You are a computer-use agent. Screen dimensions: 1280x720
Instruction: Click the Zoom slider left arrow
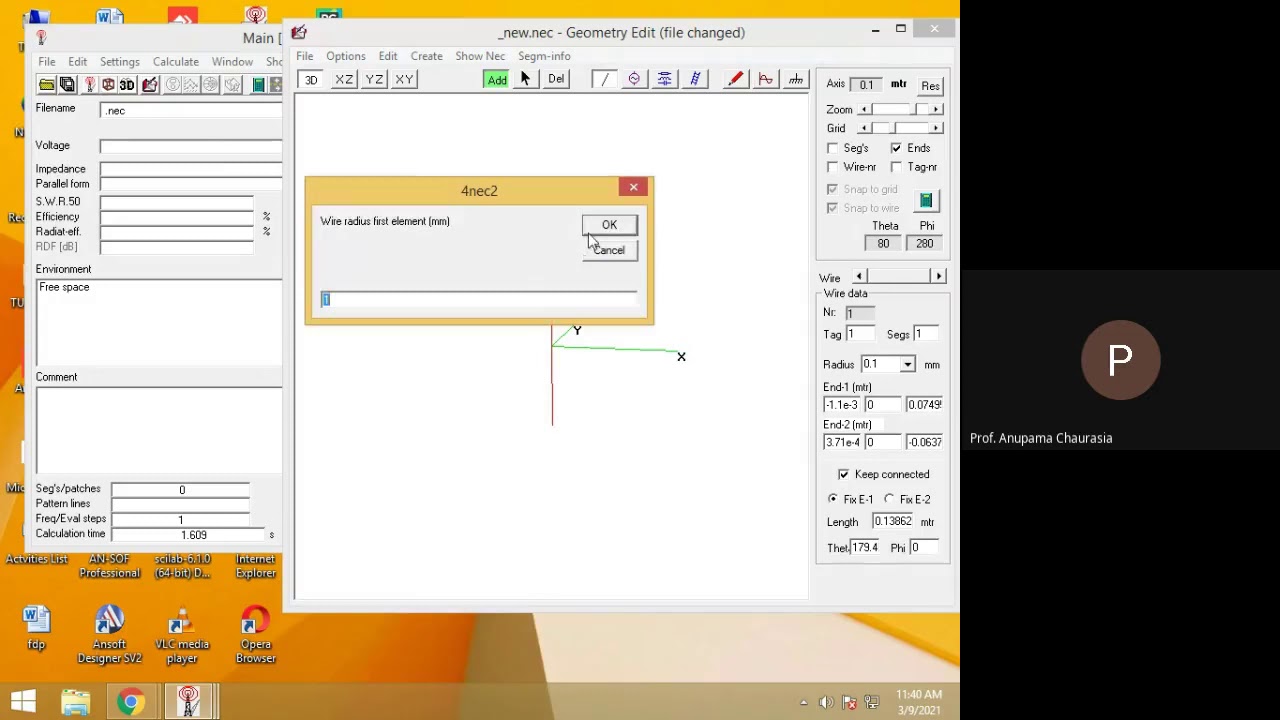tap(864, 109)
